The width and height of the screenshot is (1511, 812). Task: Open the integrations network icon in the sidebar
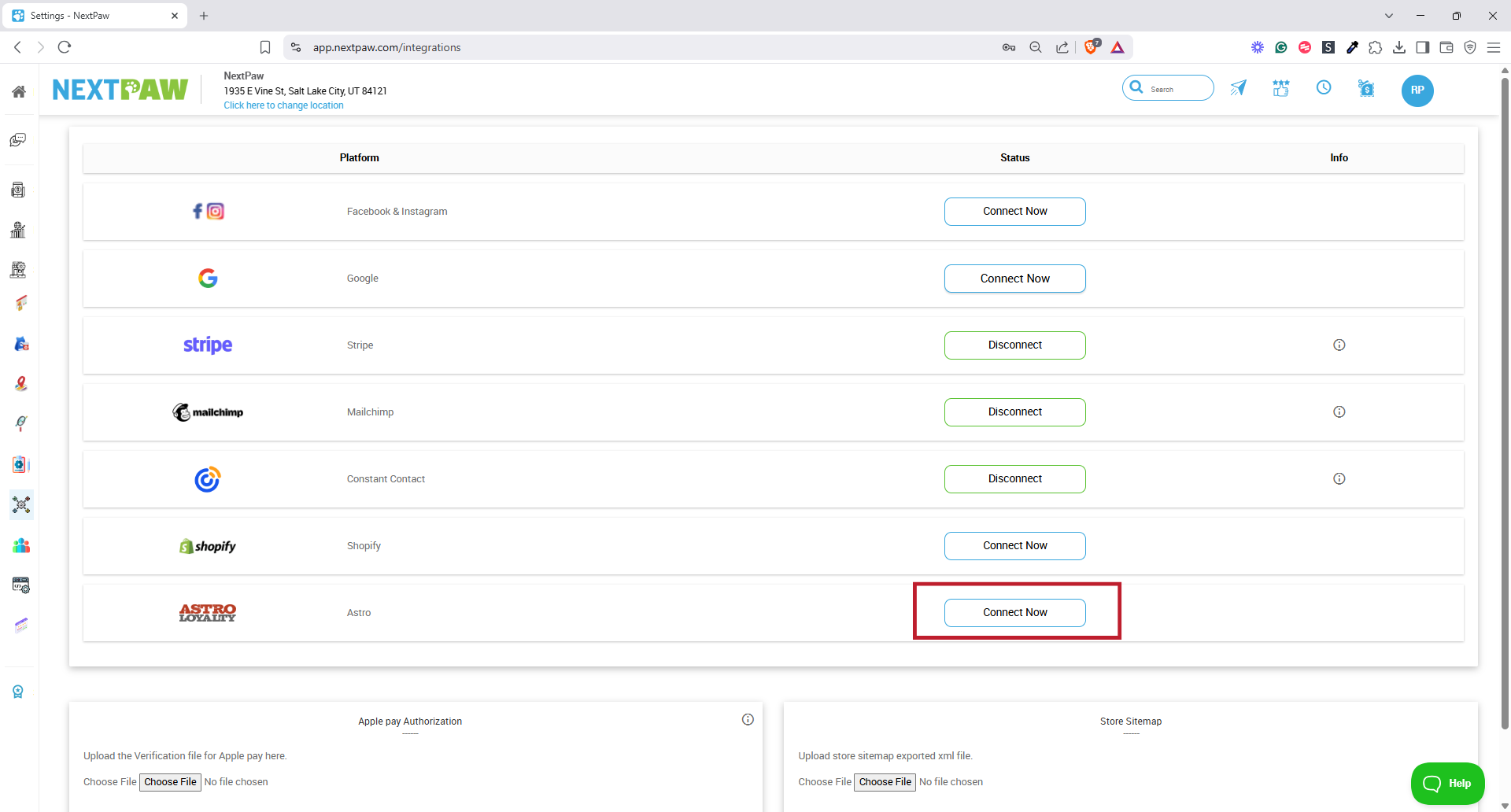(21, 504)
